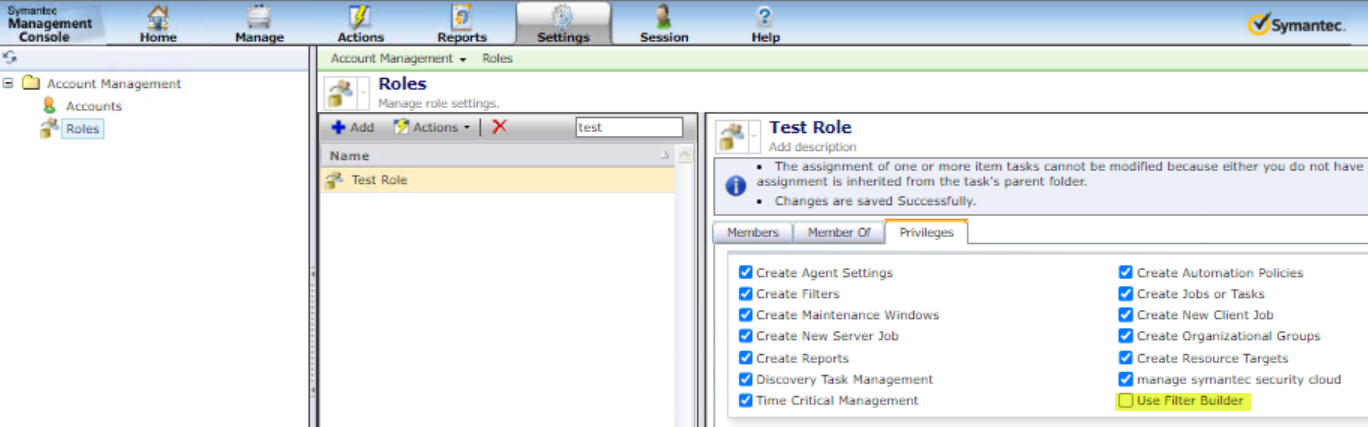Click the Test Role title heading
The image size is (1368, 427).
[810, 127]
